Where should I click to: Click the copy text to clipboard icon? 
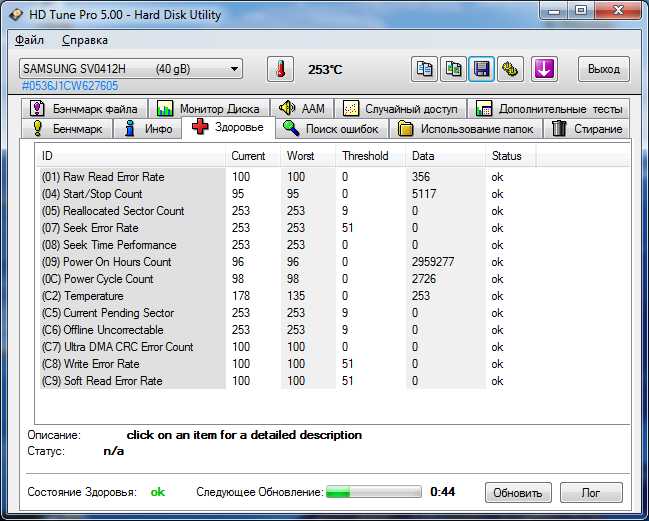coord(424,69)
